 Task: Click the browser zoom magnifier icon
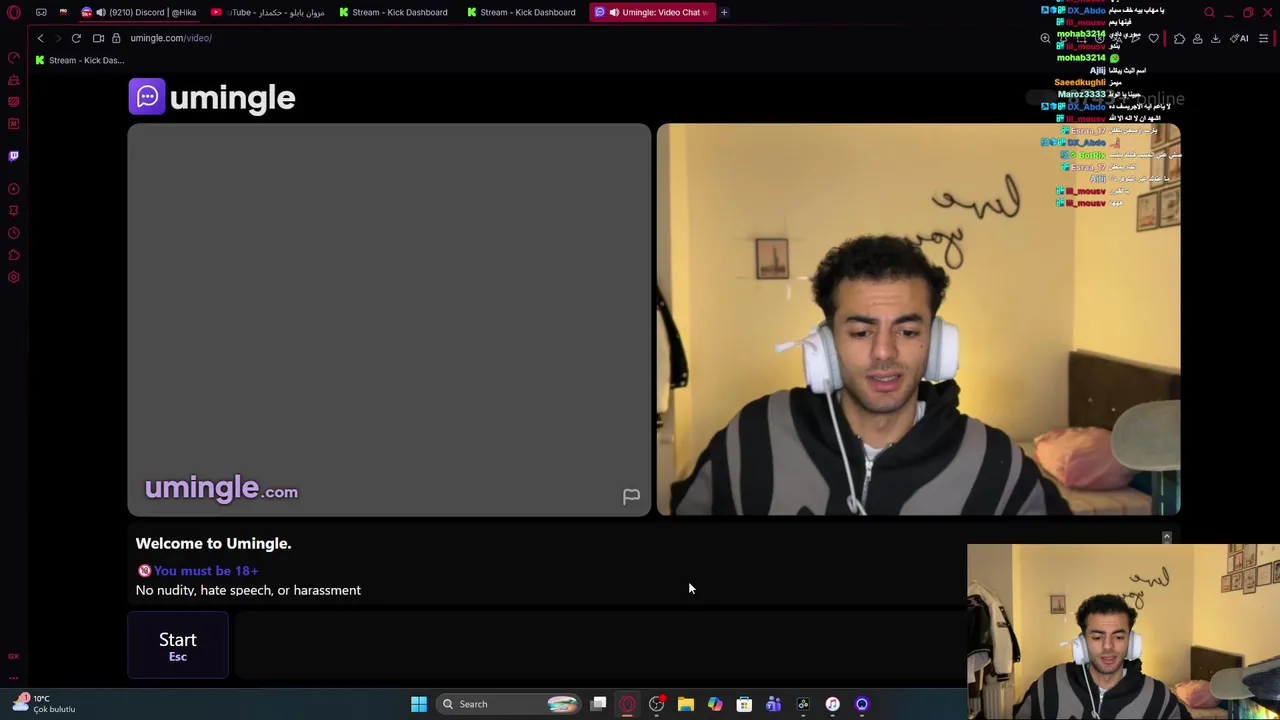point(1045,38)
